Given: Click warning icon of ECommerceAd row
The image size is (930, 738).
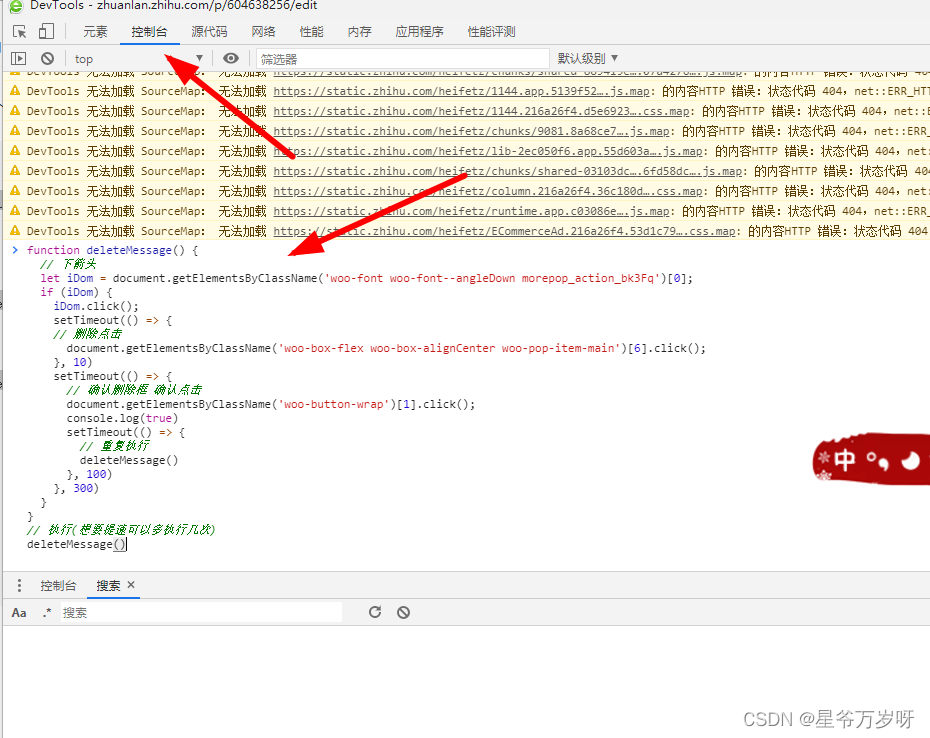Looking at the screenshot, I should click(15, 231).
